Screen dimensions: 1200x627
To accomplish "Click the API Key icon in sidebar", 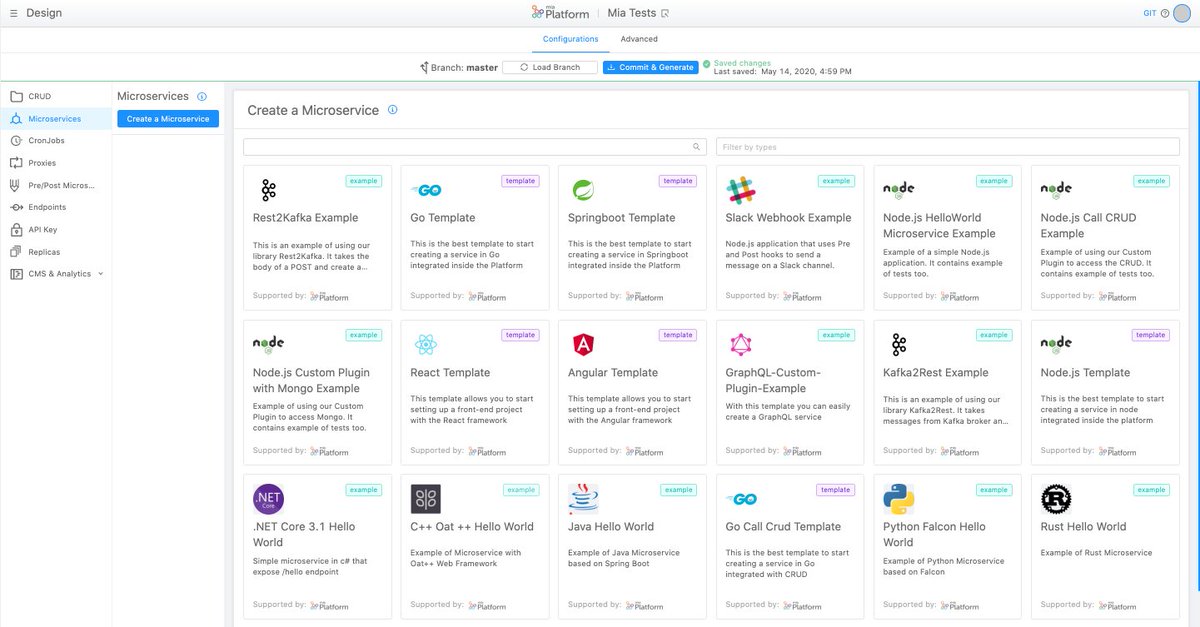I will click(x=16, y=229).
